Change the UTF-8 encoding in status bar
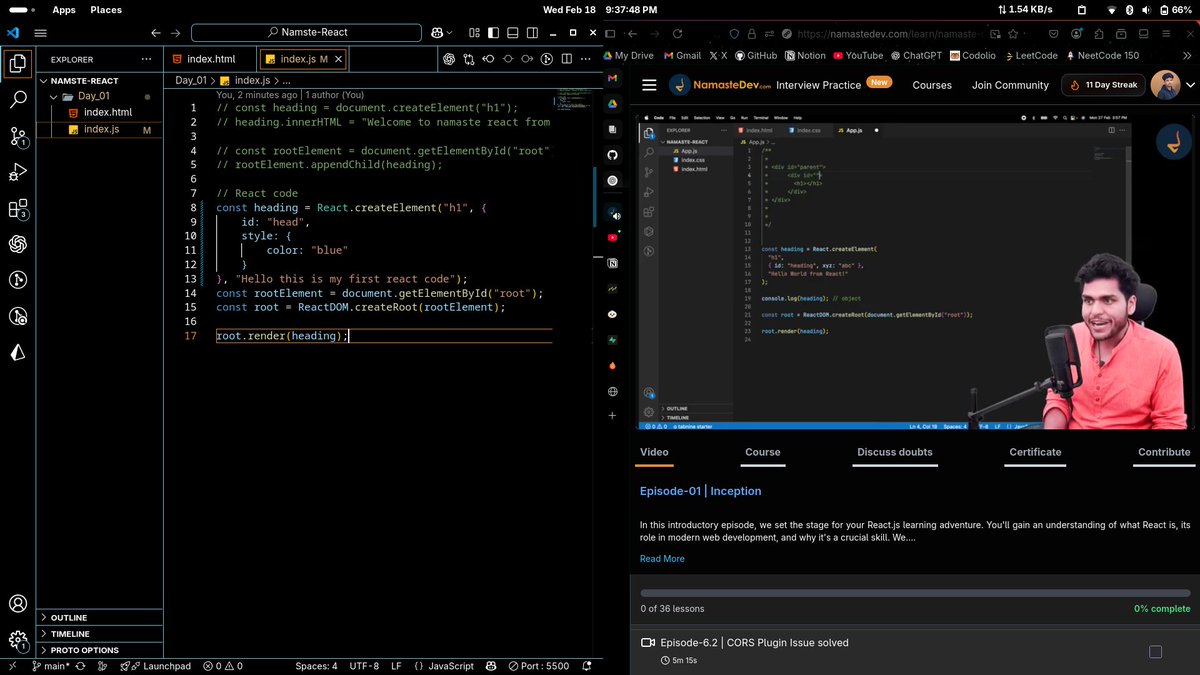 pyautogui.click(x=364, y=666)
